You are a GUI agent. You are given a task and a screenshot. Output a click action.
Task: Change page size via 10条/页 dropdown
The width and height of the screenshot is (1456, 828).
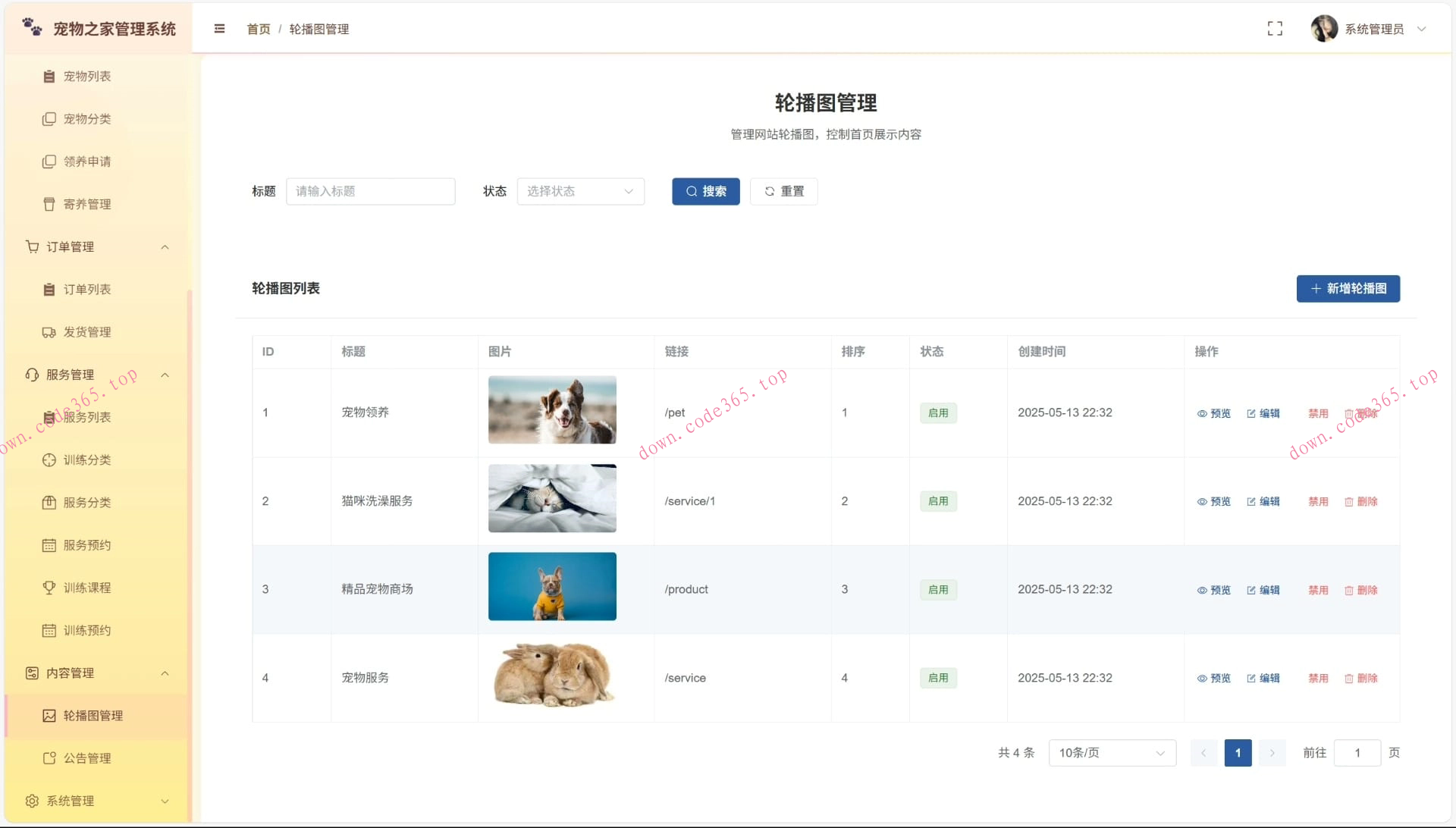click(1111, 752)
